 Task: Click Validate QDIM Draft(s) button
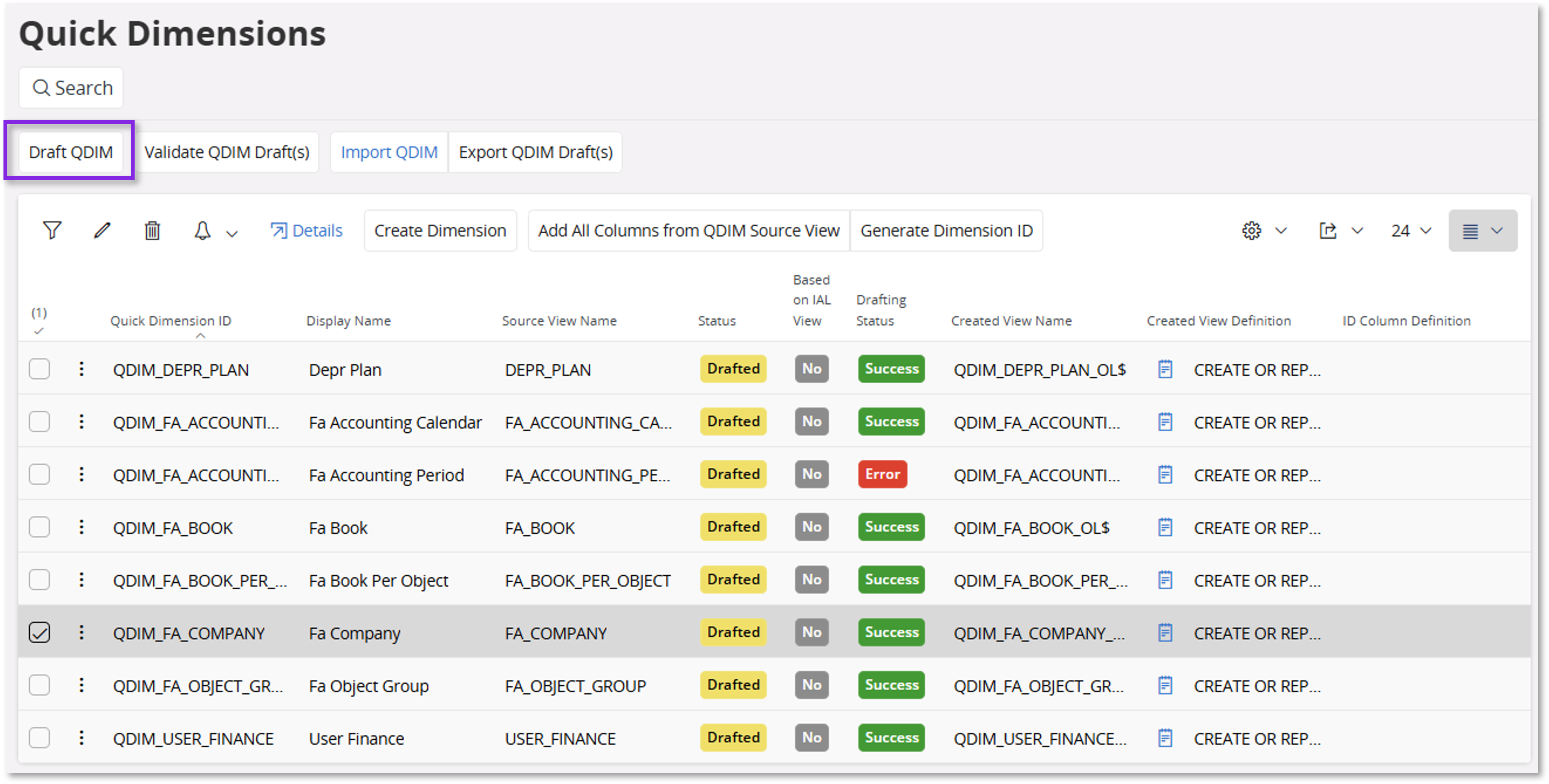pyautogui.click(x=227, y=152)
